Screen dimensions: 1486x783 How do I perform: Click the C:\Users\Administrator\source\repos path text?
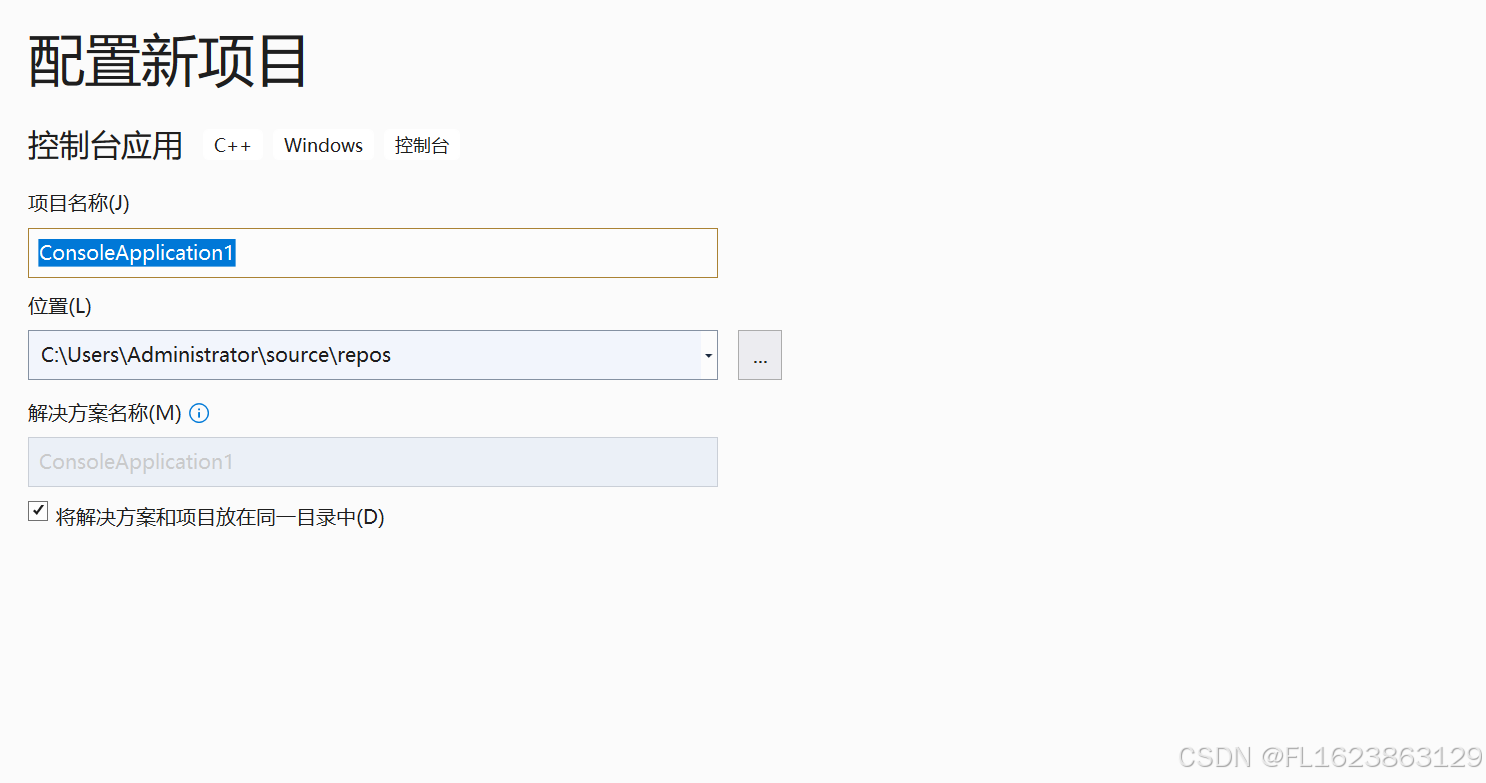216,355
